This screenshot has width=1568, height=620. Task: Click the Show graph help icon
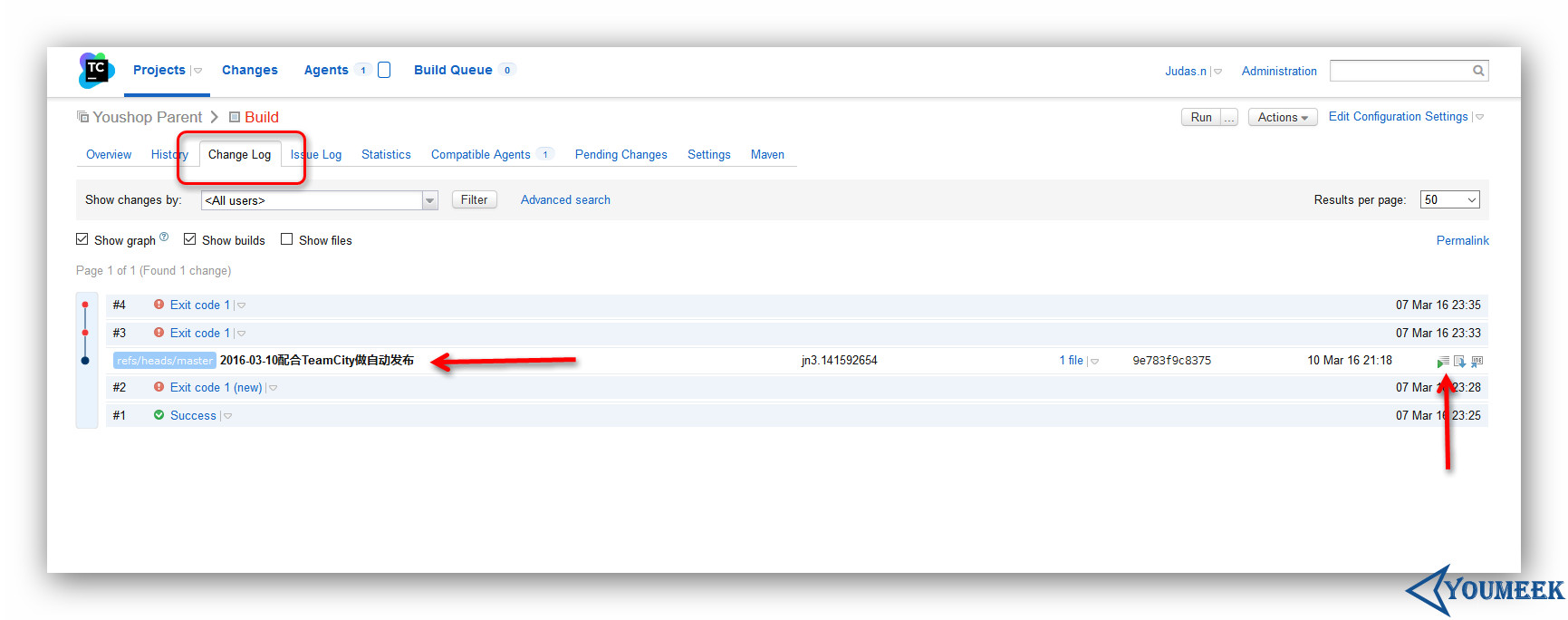click(164, 237)
